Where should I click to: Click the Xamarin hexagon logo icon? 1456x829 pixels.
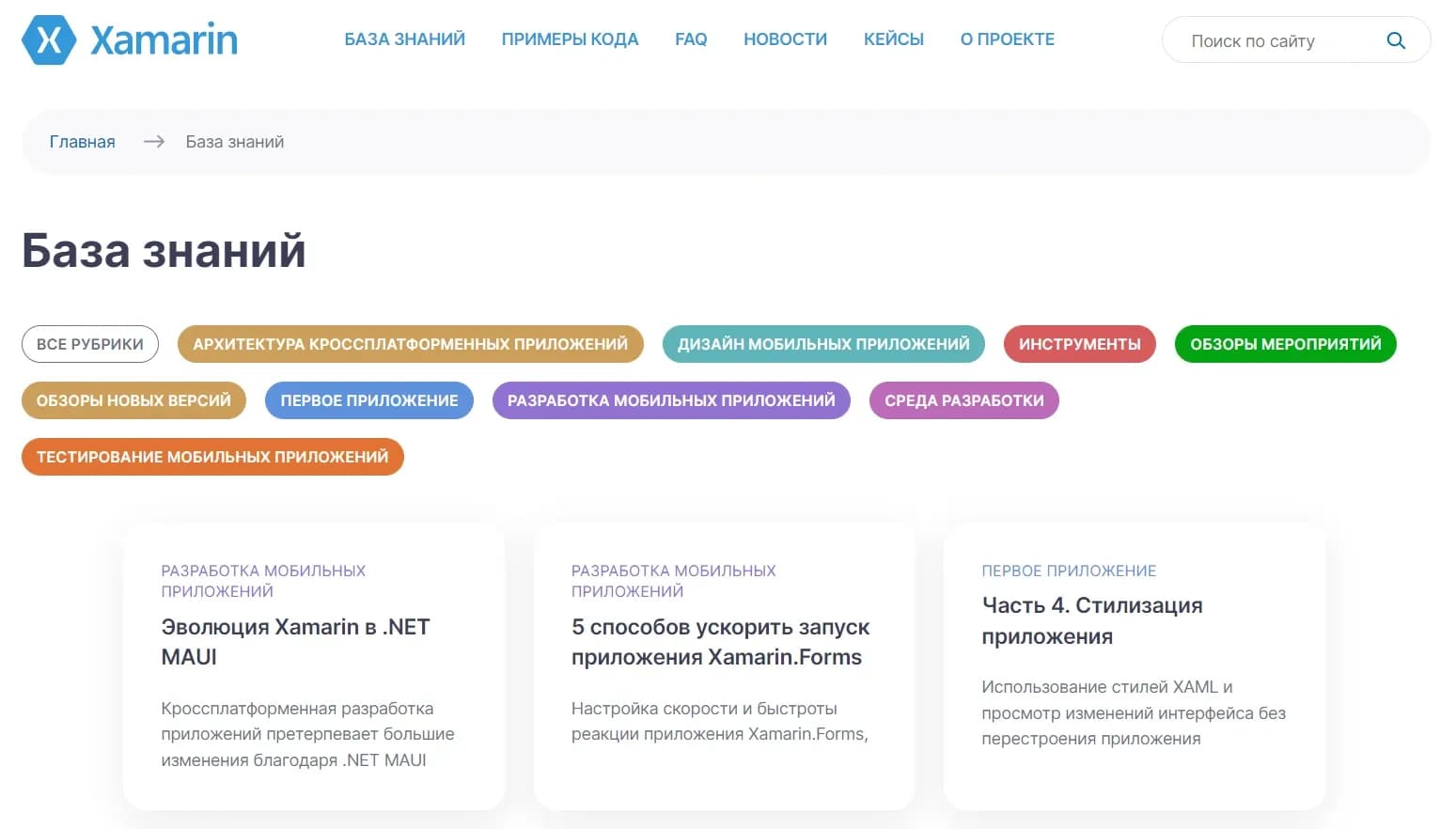[49, 40]
